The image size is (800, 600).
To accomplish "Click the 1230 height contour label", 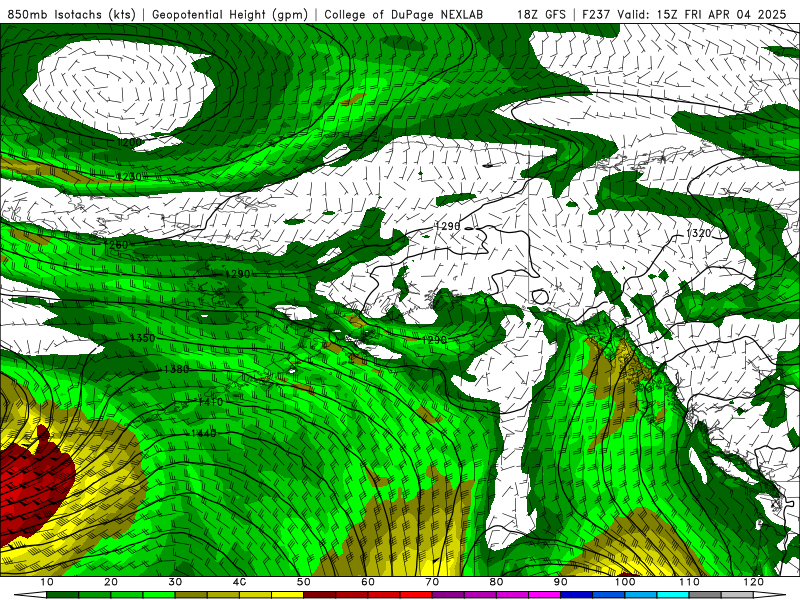I will tap(129, 177).
